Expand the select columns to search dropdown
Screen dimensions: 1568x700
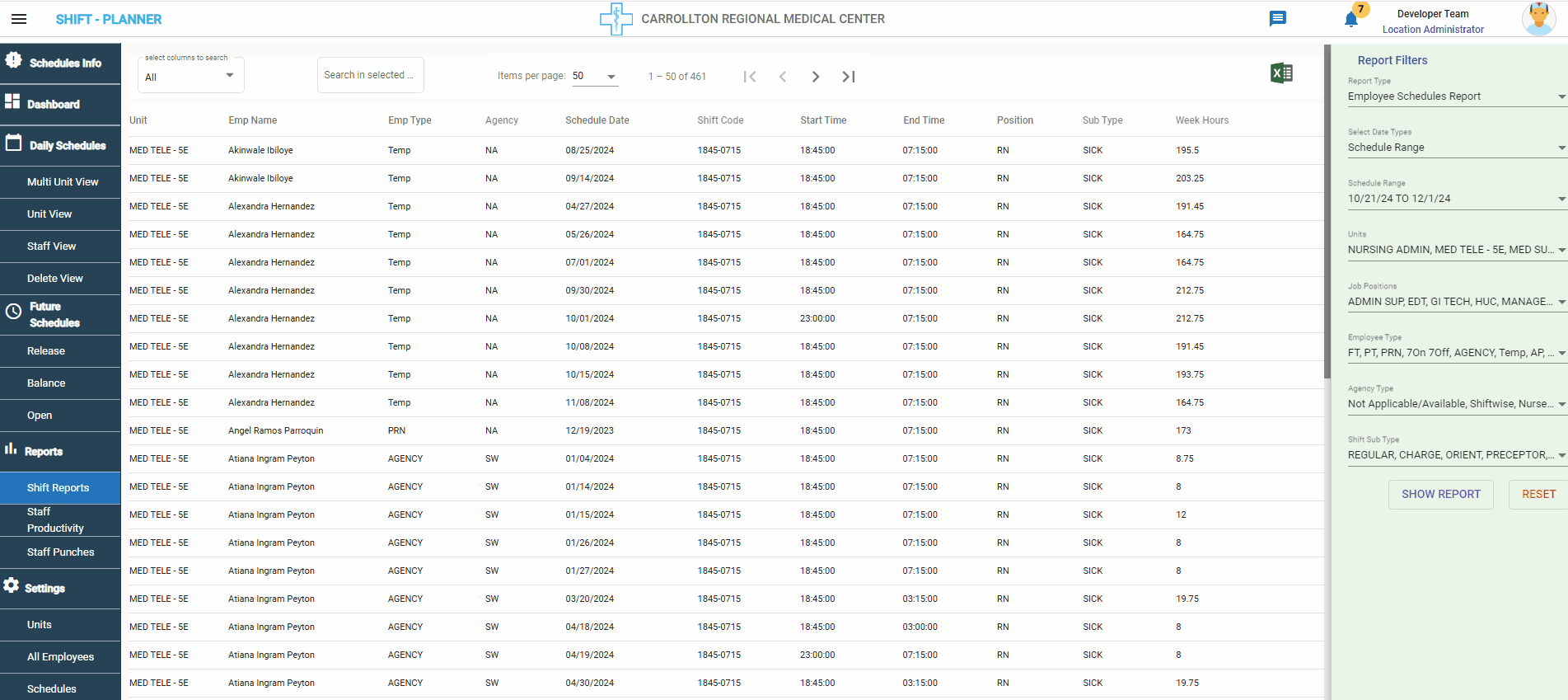point(190,77)
